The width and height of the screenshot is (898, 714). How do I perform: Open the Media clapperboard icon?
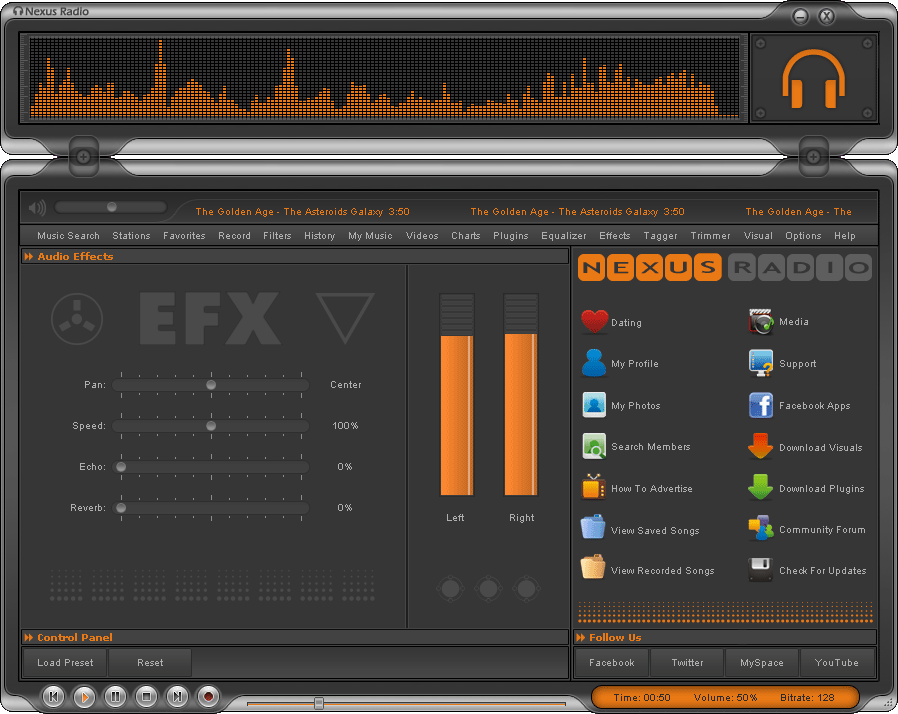click(x=761, y=321)
